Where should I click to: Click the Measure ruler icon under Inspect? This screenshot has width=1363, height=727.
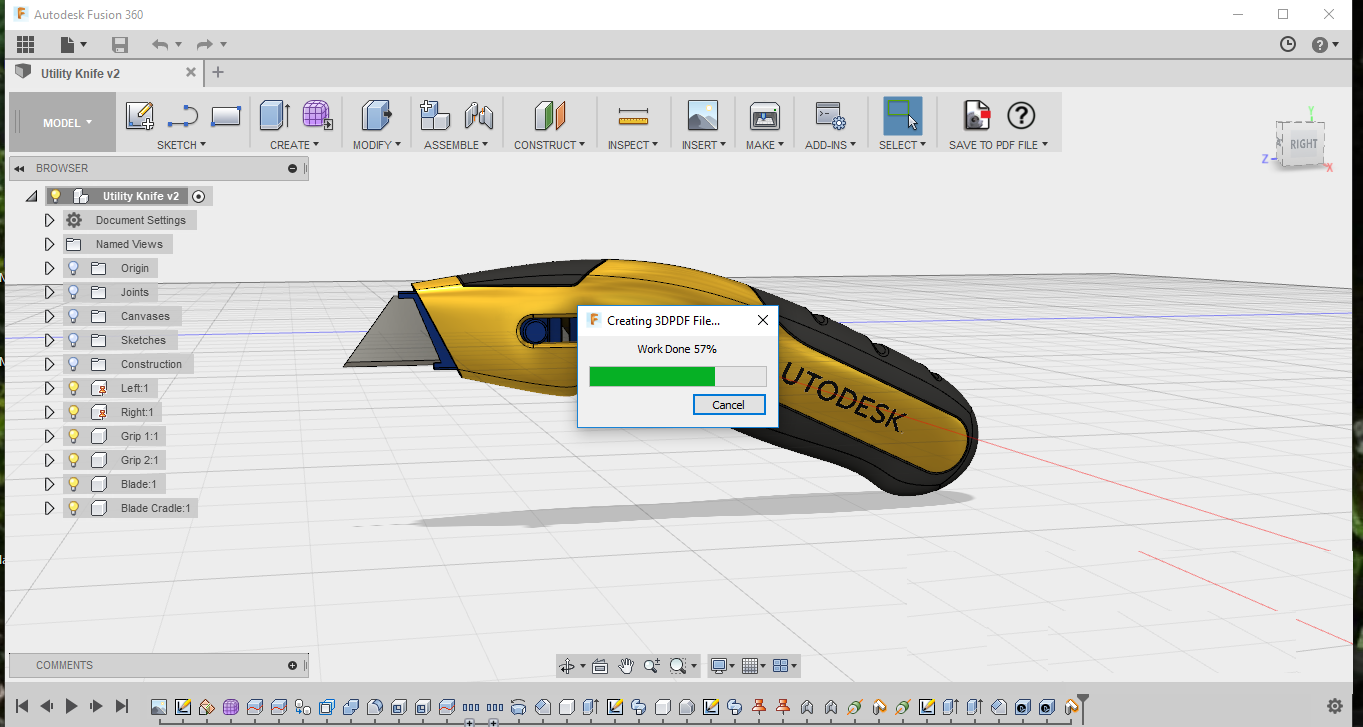pyautogui.click(x=633, y=117)
